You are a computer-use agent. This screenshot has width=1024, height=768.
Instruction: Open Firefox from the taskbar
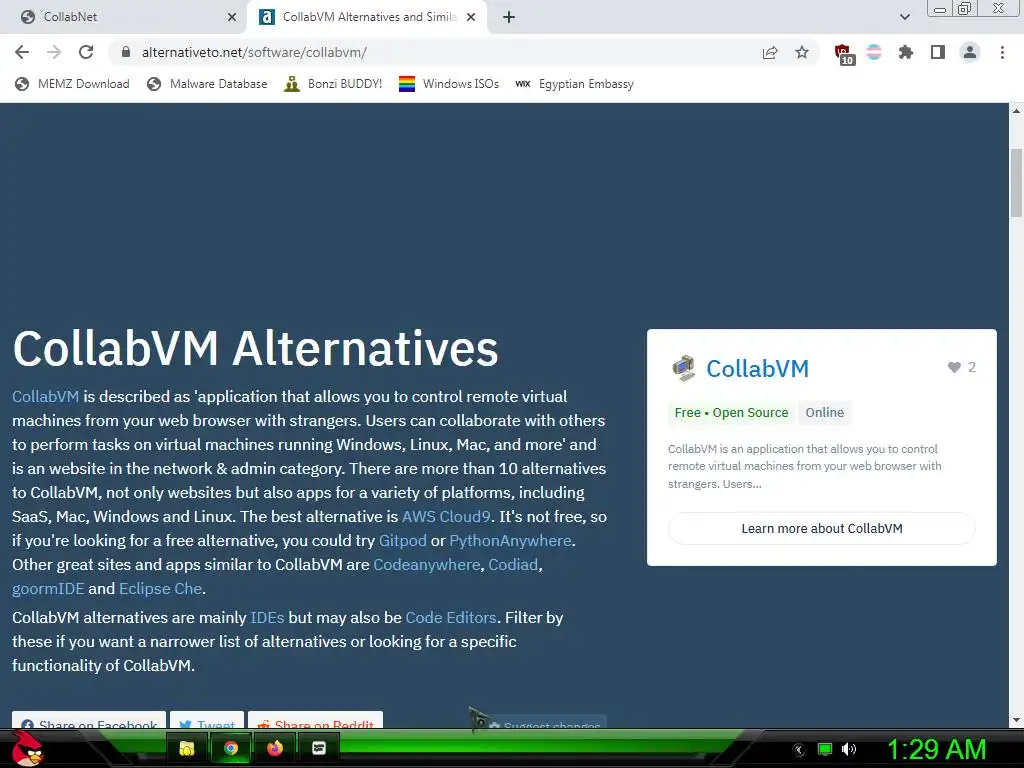(x=275, y=748)
